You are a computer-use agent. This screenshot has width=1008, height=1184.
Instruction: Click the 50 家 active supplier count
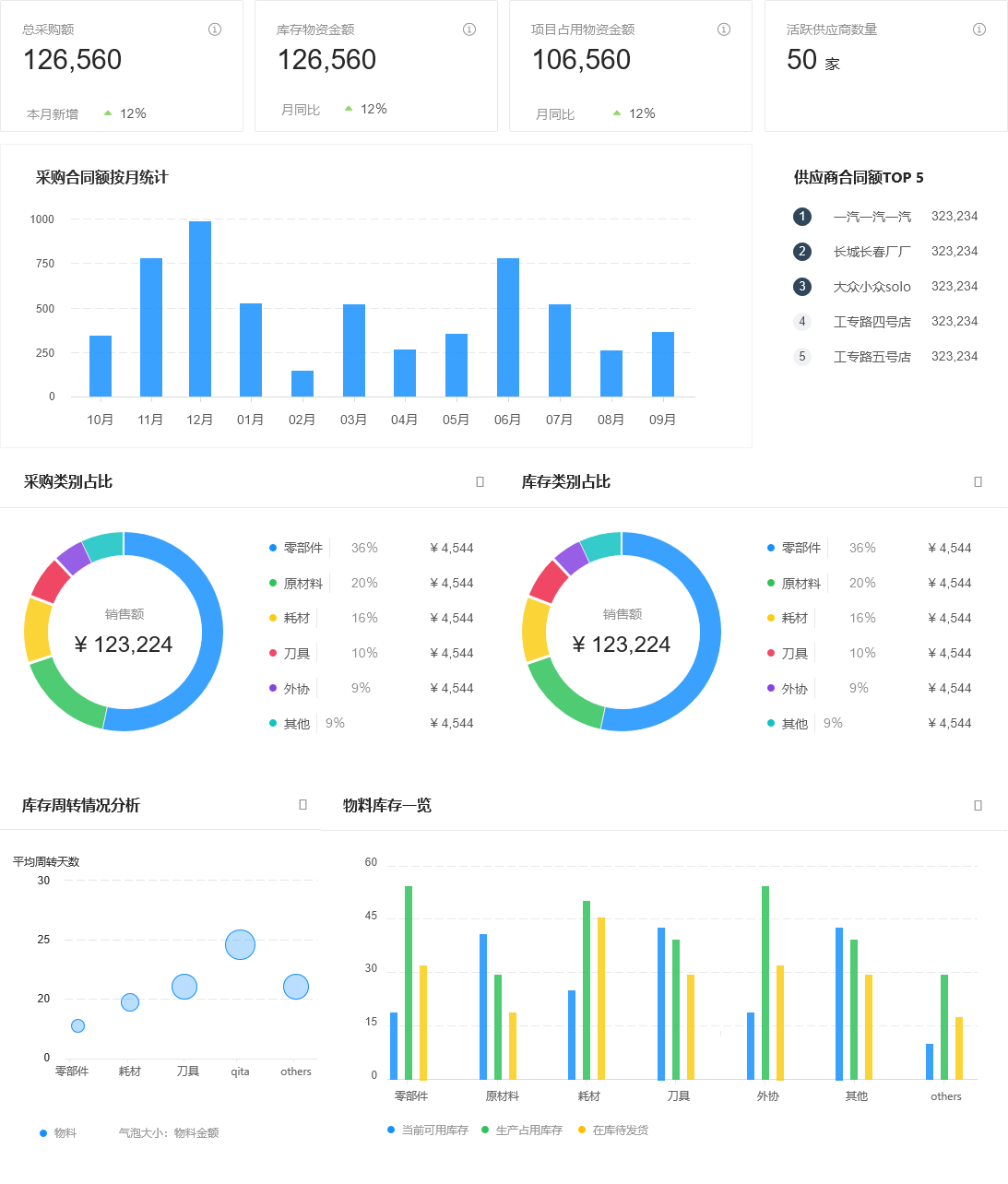coord(813,60)
